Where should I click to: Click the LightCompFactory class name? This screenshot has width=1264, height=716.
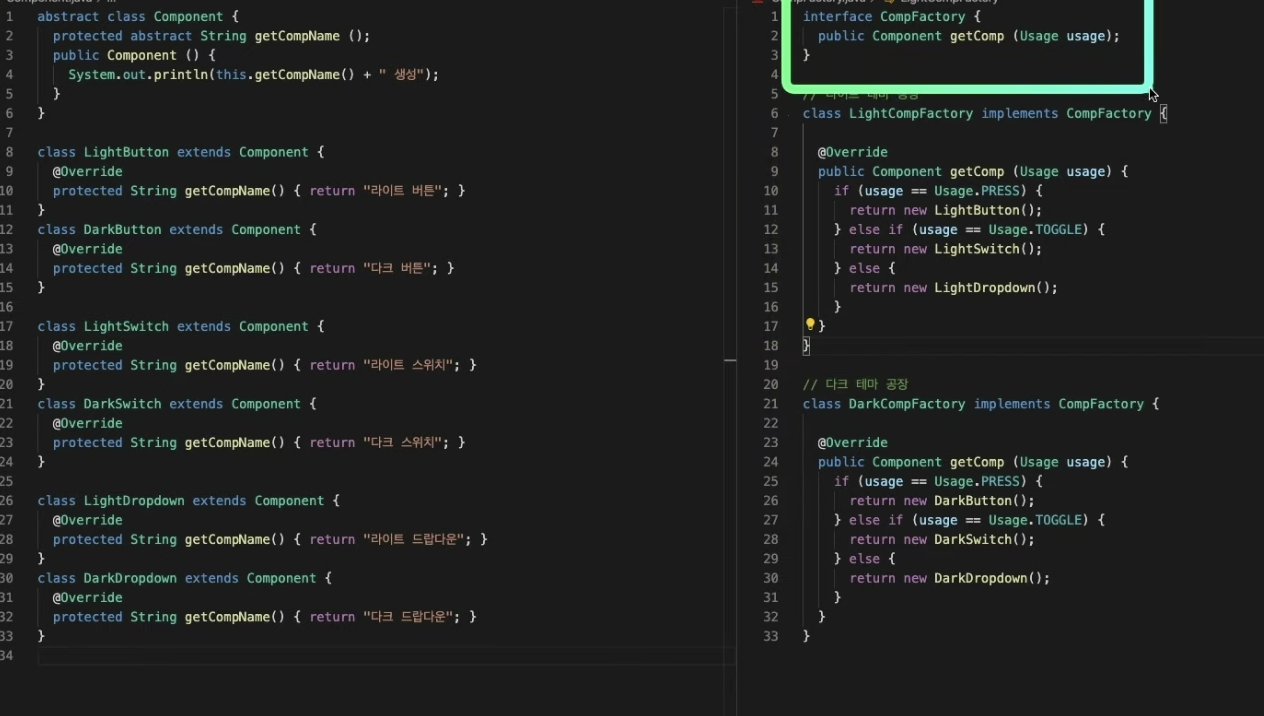(x=911, y=114)
